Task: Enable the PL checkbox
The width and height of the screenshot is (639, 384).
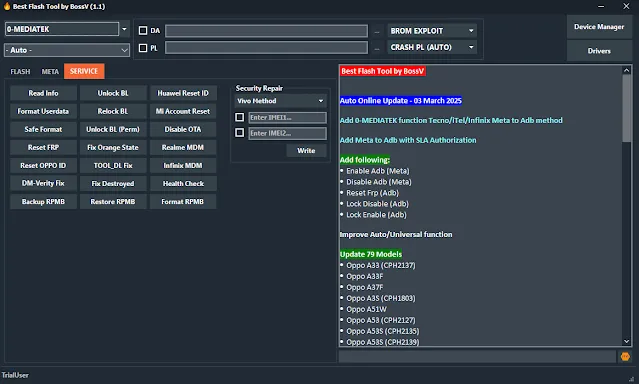Action: 143,48
